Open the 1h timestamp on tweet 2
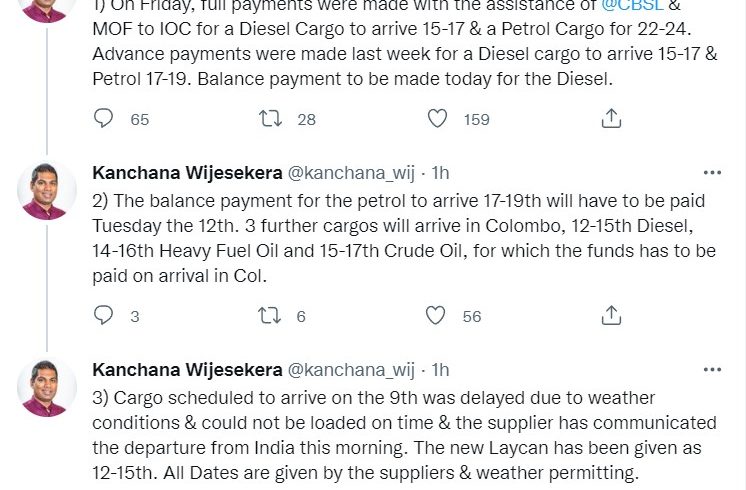746x490 pixels. click(x=440, y=173)
